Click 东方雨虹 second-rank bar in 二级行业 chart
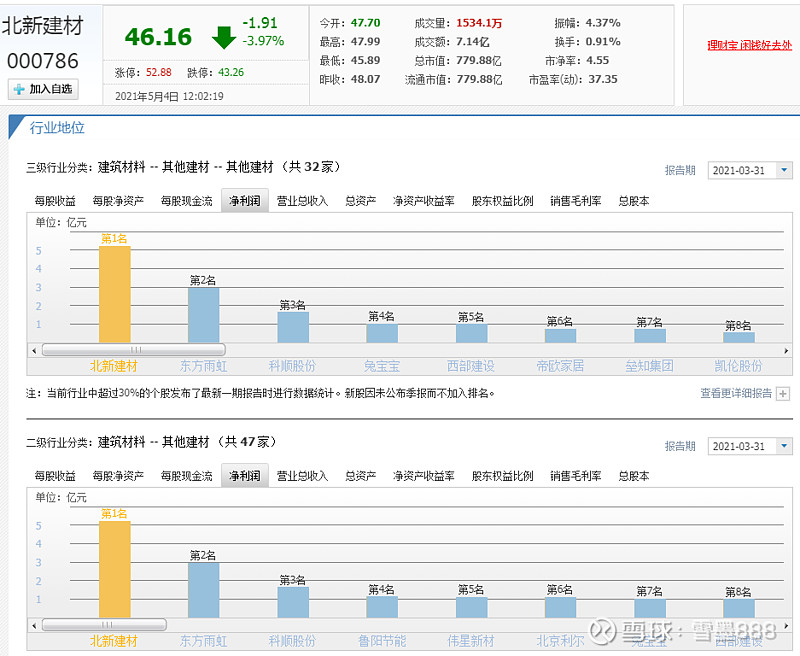Image resolution: width=800 pixels, height=656 pixels. (x=204, y=590)
